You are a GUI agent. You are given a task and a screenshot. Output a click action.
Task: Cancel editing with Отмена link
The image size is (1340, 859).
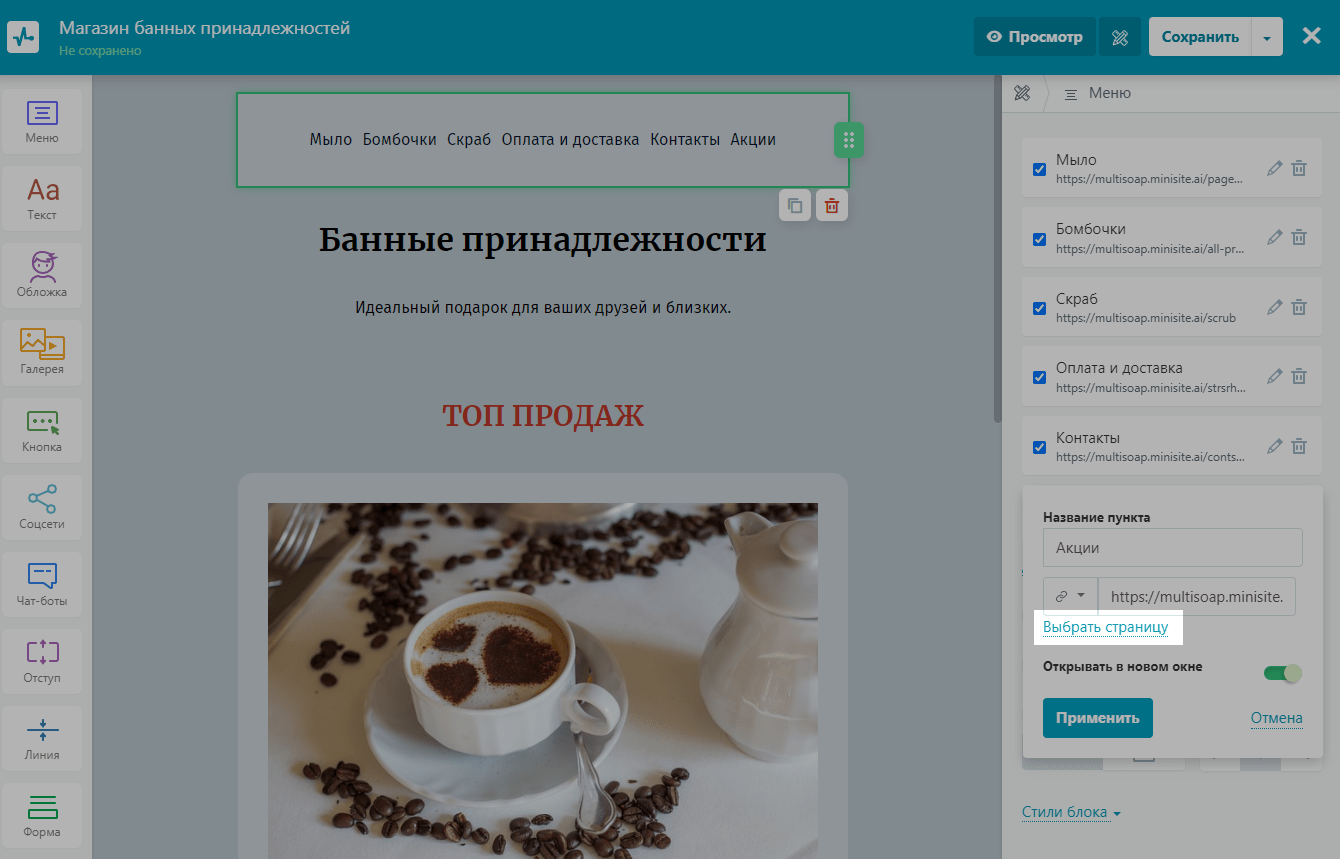click(x=1276, y=718)
